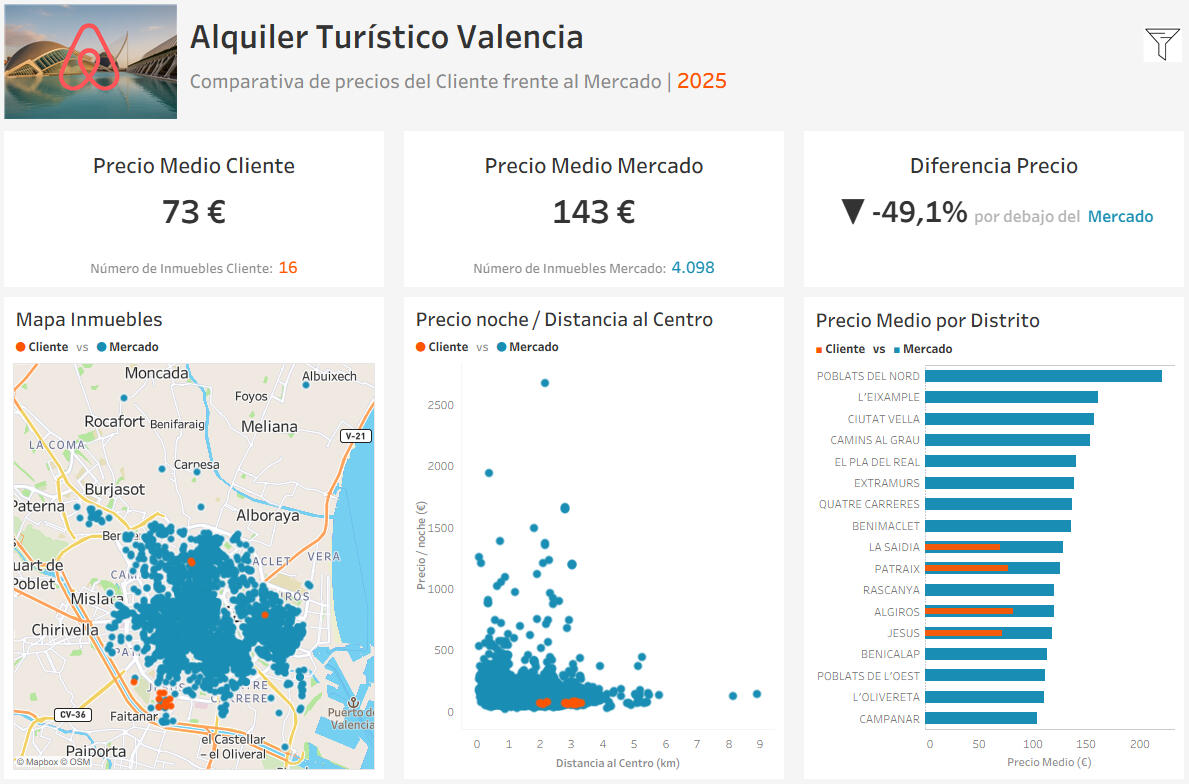This screenshot has width=1189, height=784.
Task: Select the CAMPANAR market bar
Action: pyautogui.click(x=981, y=718)
